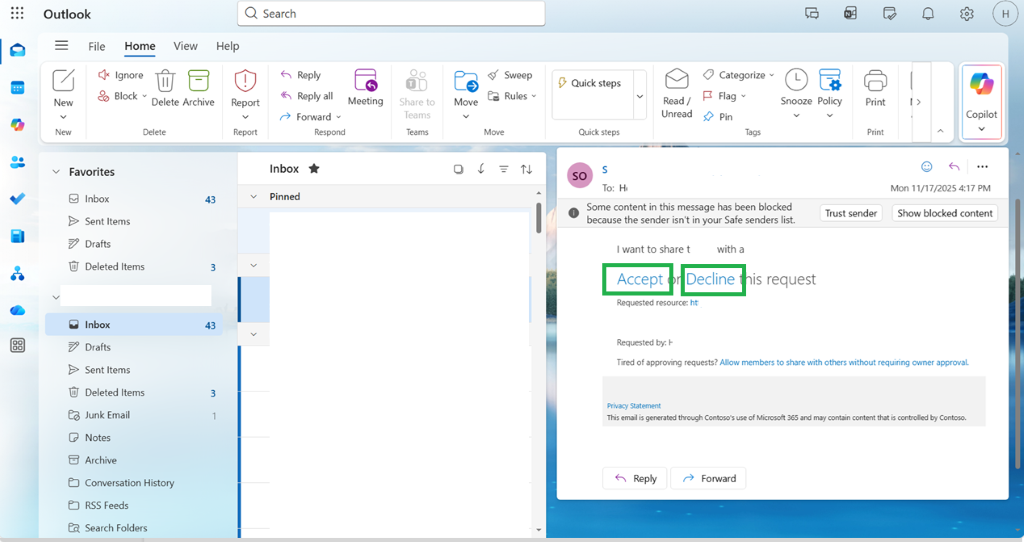Open OneDrive cloud icon in app rail
The height and width of the screenshot is (542, 1024).
pos(18,310)
